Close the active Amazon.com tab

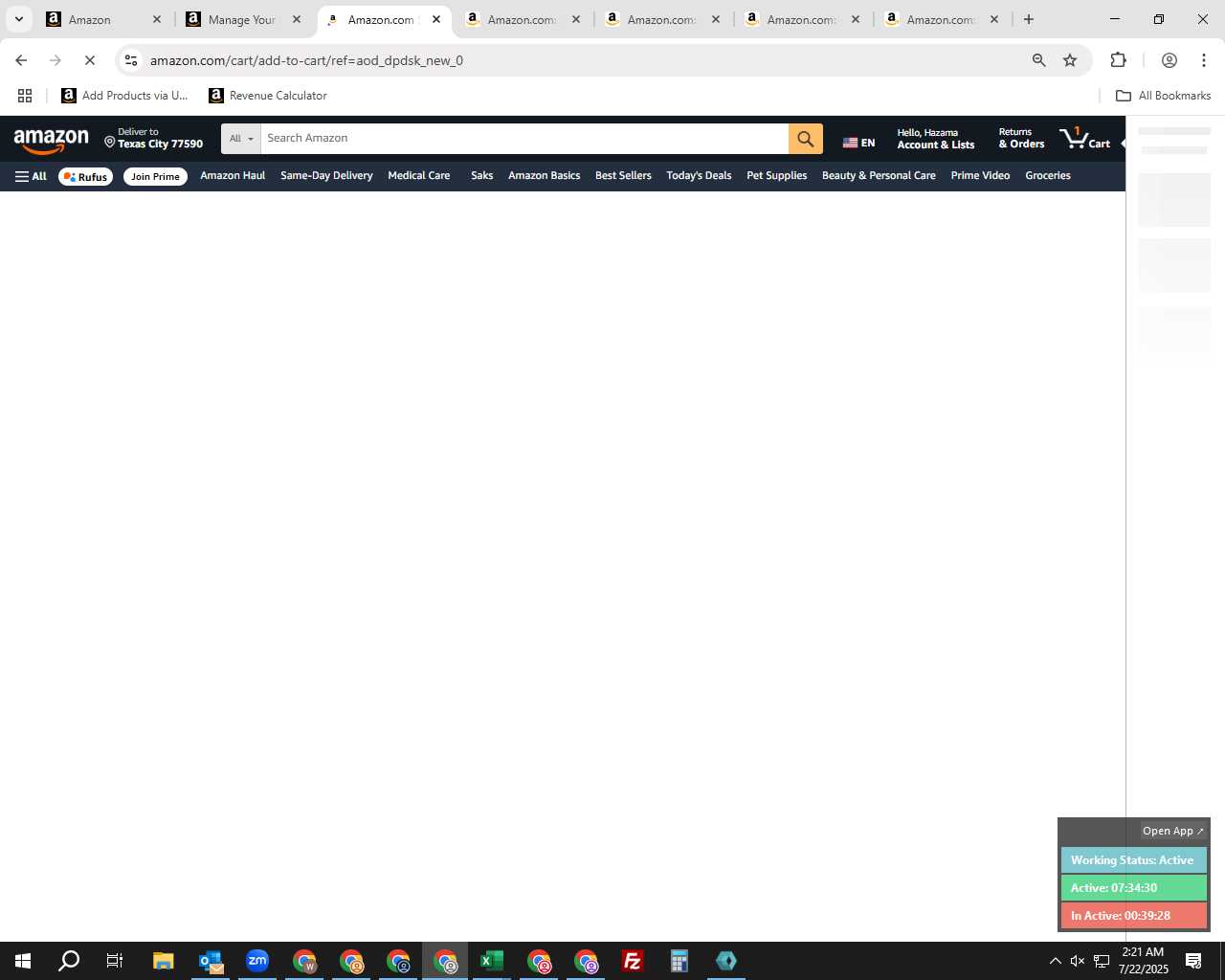point(436,19)
